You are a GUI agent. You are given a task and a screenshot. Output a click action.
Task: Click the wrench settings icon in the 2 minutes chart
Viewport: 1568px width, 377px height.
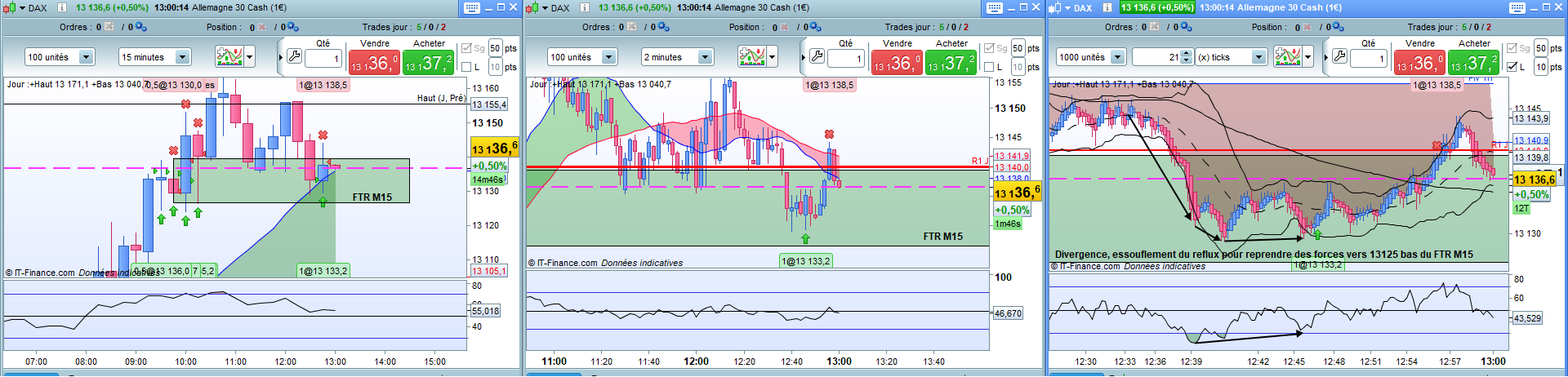(x=817, y=57)
